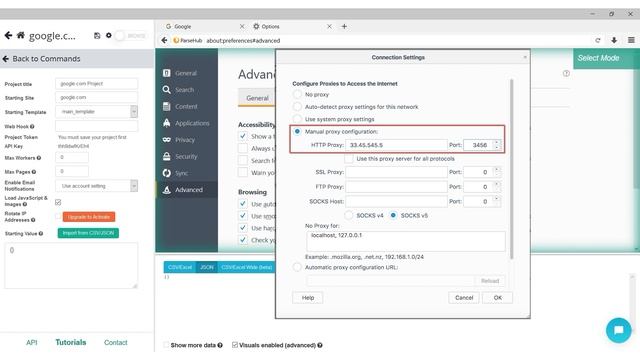The width and height of the screenshot is (640, 360).
Task: Toggle Load JavaScript & Images checkbox
Action: pyautogui.click(x=58, y=202)
